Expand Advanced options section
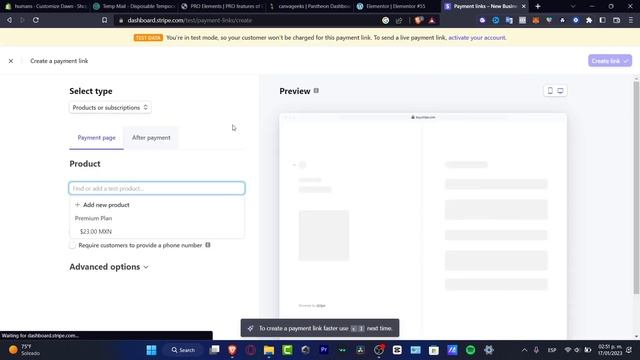The height and width of the screenshot is (360, 640). [x=109, y=267]
